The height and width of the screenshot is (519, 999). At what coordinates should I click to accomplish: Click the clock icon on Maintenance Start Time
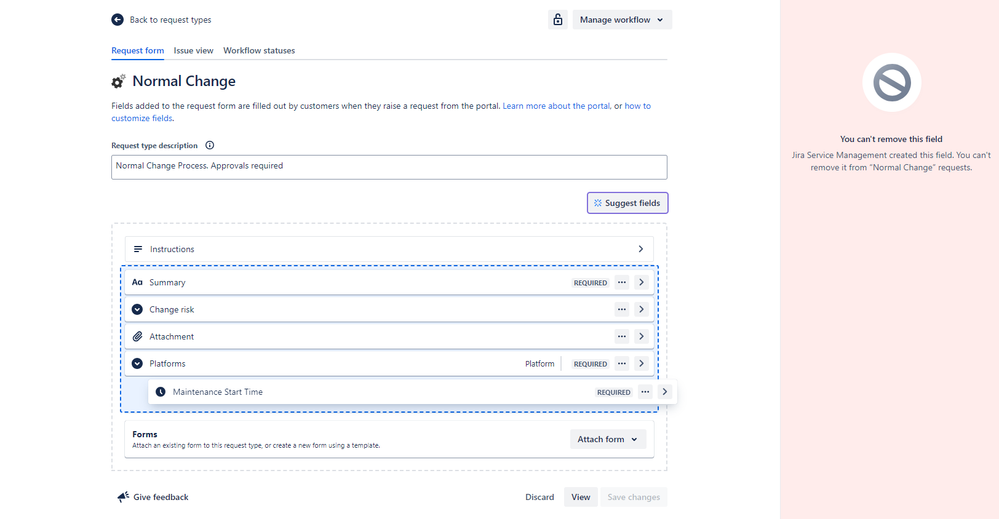tap(161, 392)
